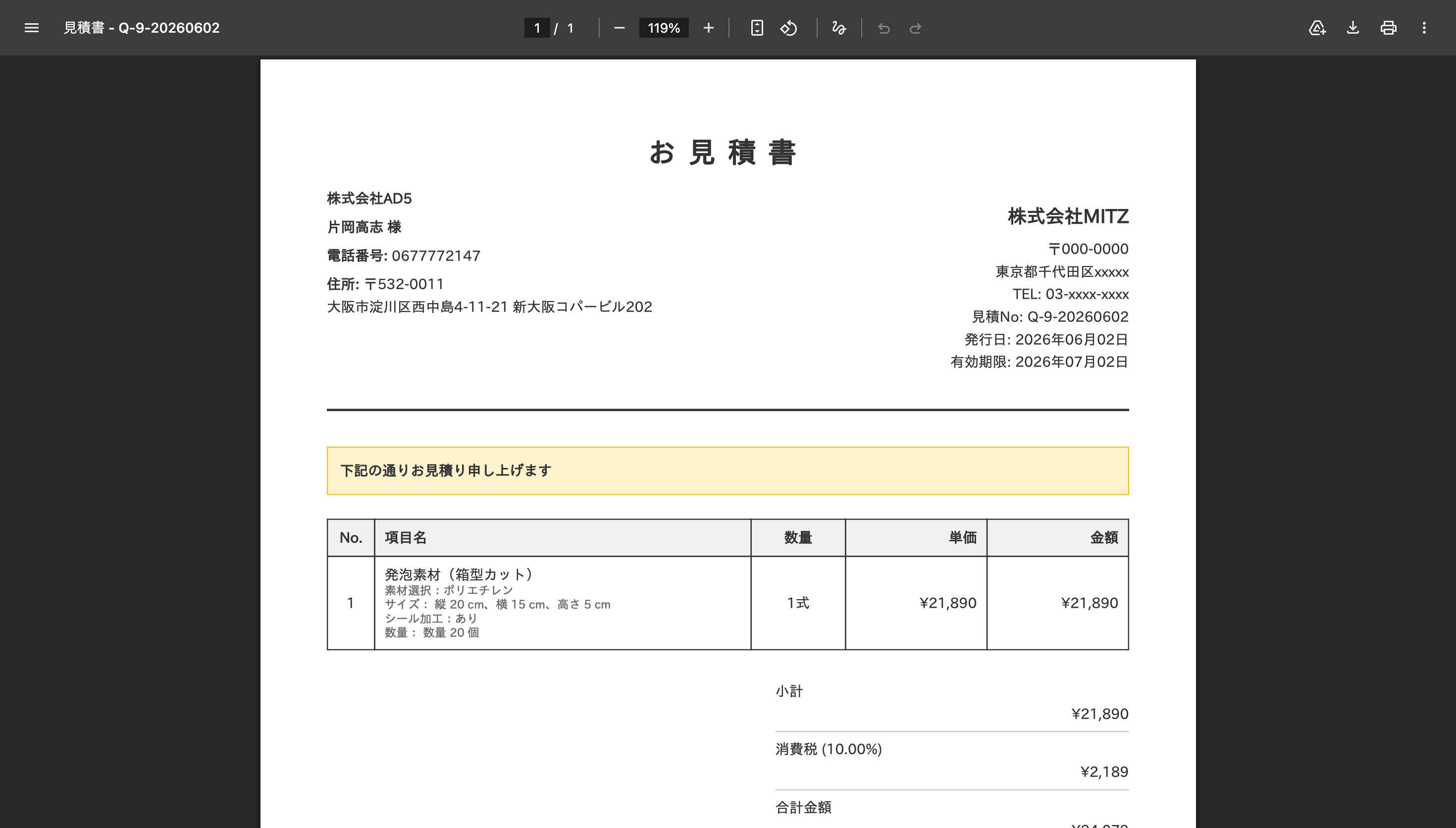
Task: Click the item name 発泡素材（箱型カット）
Action: pyautogui.click(x=460, y=574)
